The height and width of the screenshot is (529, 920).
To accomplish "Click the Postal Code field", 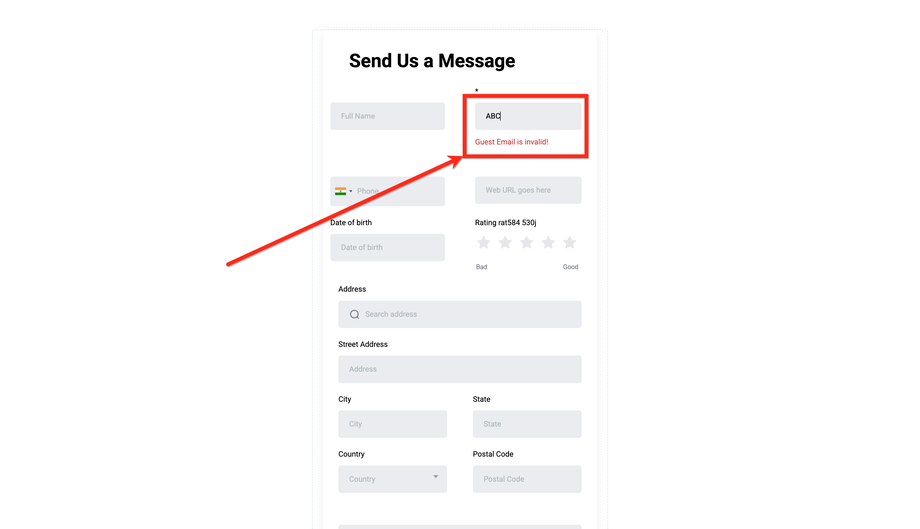I will pyautogui.click(x=527, y=479).
